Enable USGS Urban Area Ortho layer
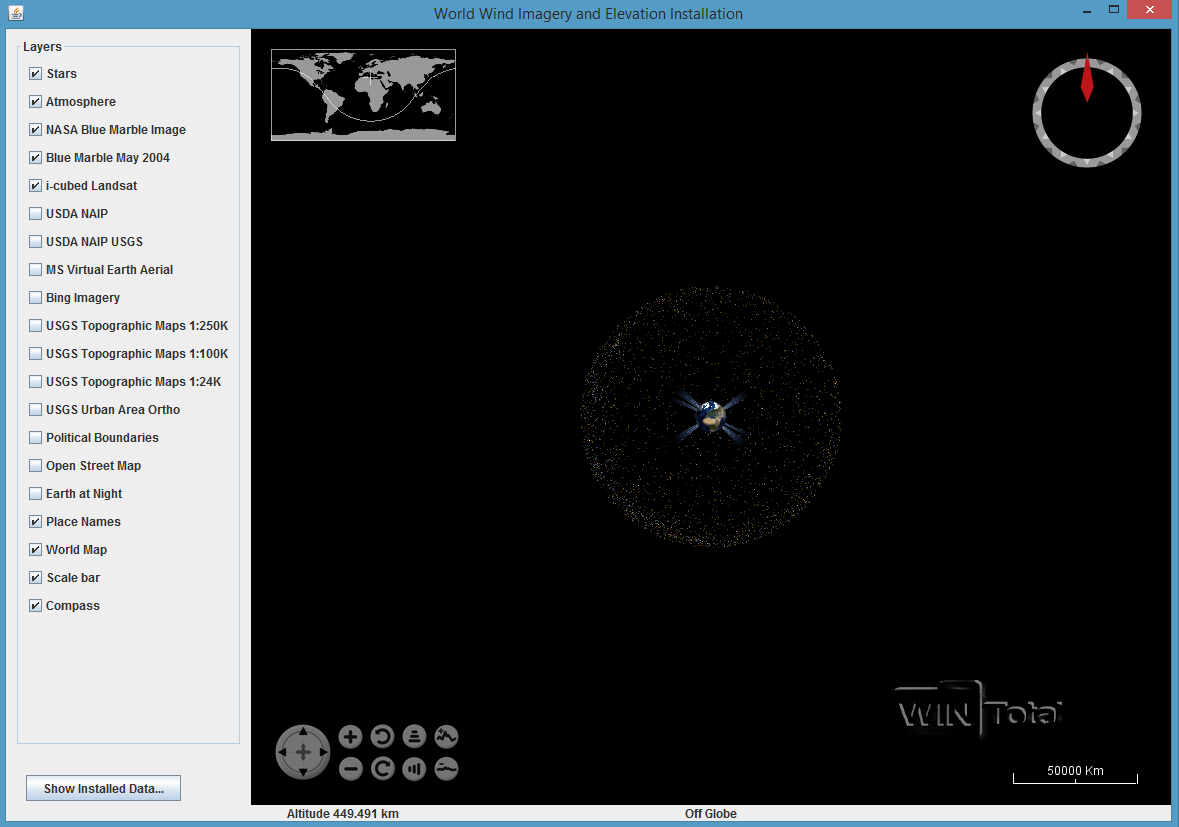The image size is (1179, 827). point(35,410)
